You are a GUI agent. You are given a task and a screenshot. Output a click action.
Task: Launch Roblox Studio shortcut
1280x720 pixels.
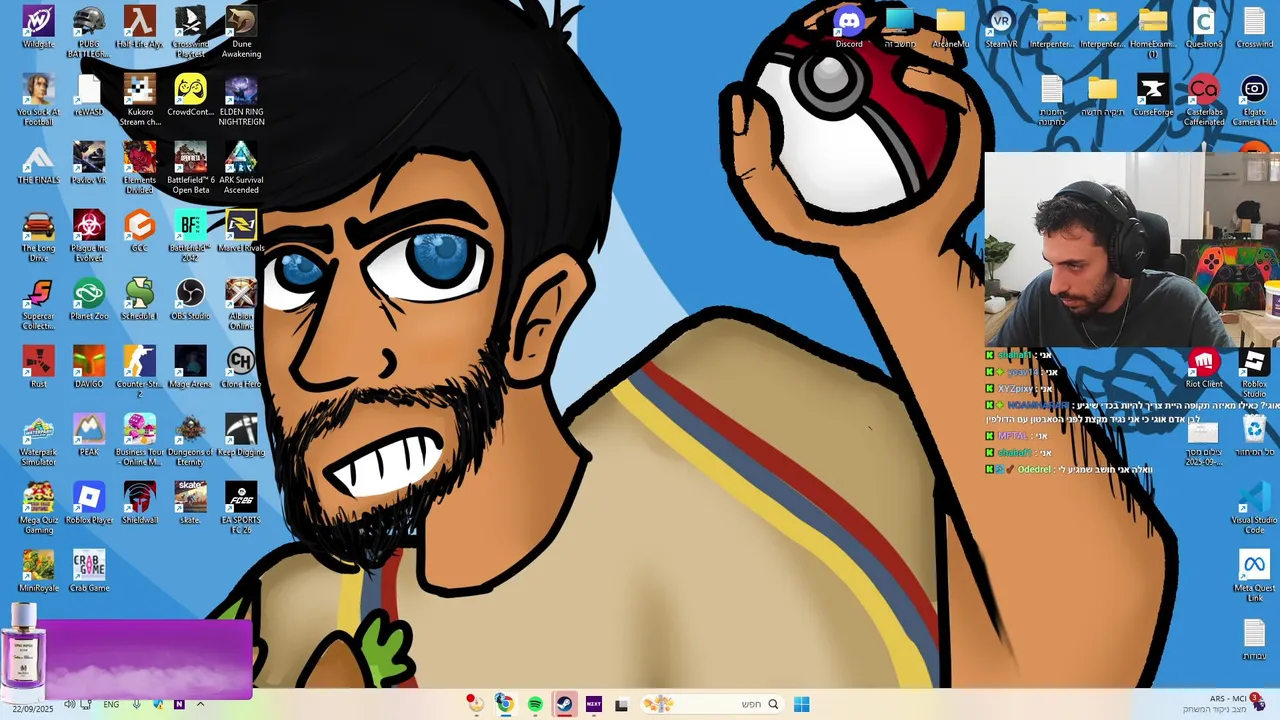coord(1254,371)
